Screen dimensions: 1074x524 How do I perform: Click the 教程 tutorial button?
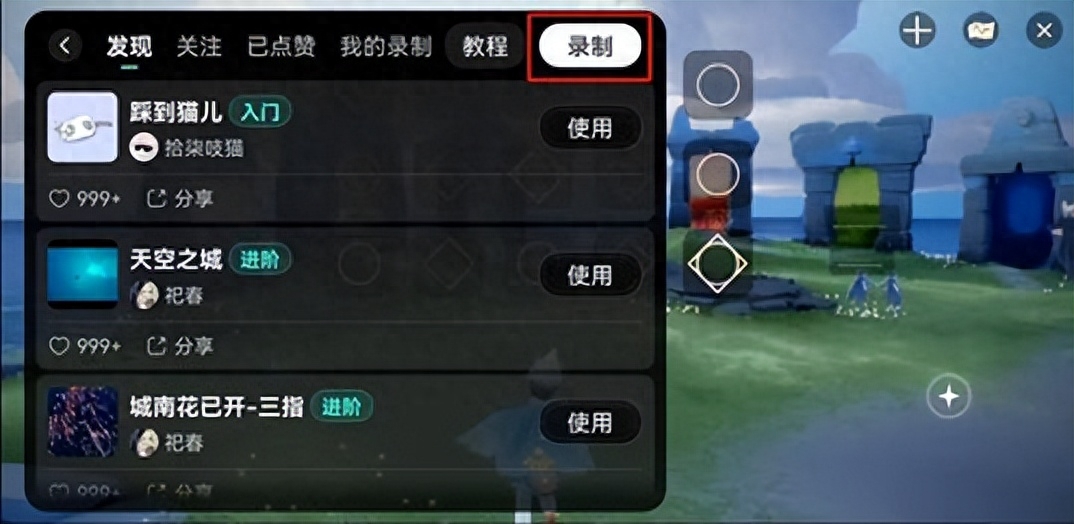point(485,47)
